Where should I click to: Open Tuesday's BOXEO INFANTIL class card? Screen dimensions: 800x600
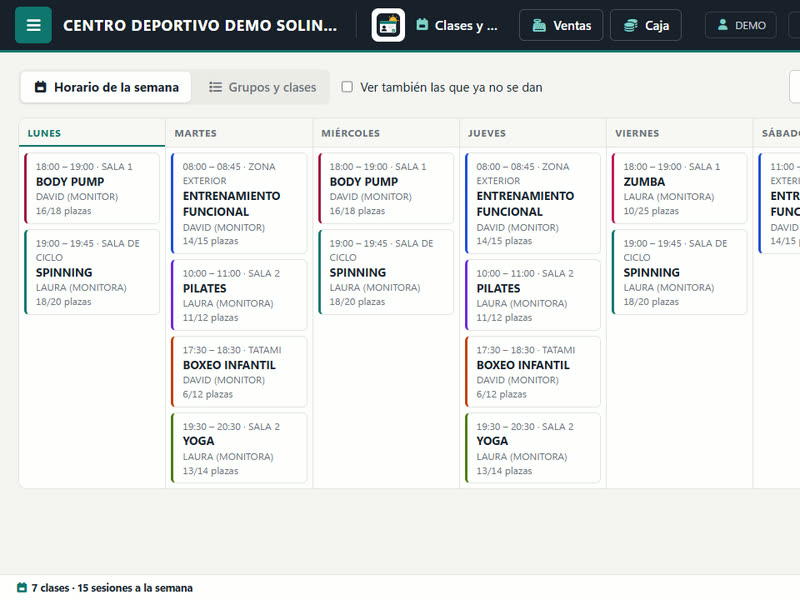click(x=239, y=371)
